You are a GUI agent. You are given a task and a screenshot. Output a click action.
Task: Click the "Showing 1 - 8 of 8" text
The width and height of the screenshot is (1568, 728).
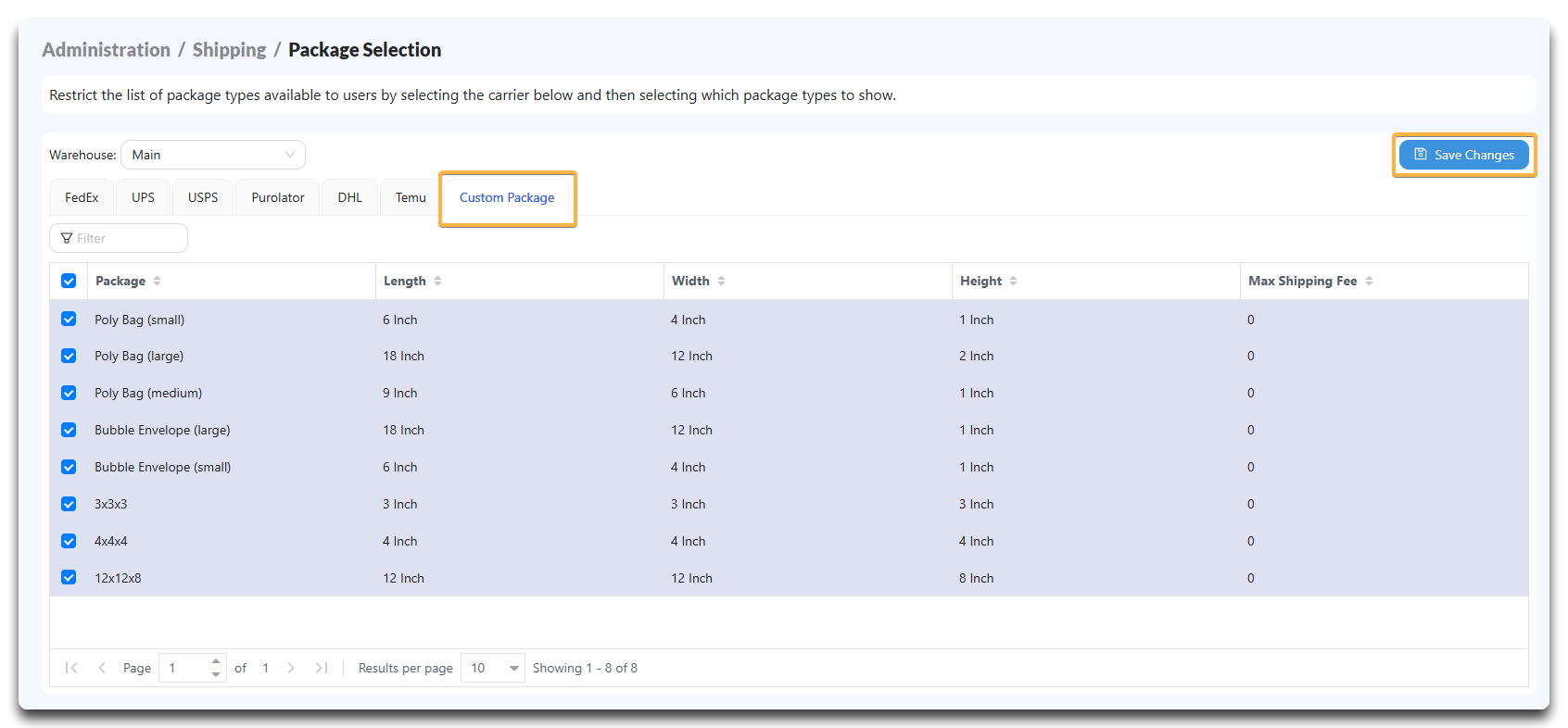[585, 668]
